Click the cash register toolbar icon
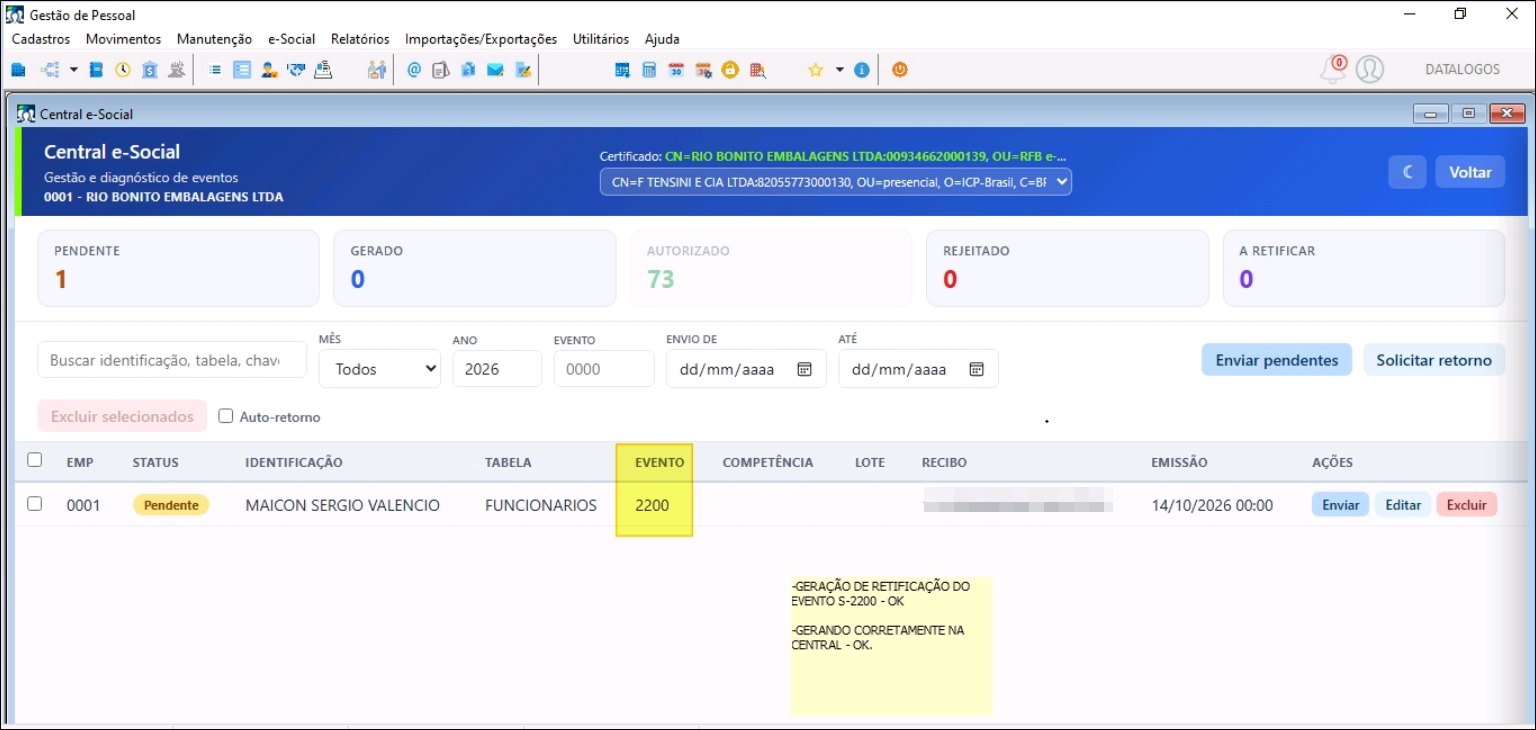The image size is (1536, 730). [x=323, y=70]
